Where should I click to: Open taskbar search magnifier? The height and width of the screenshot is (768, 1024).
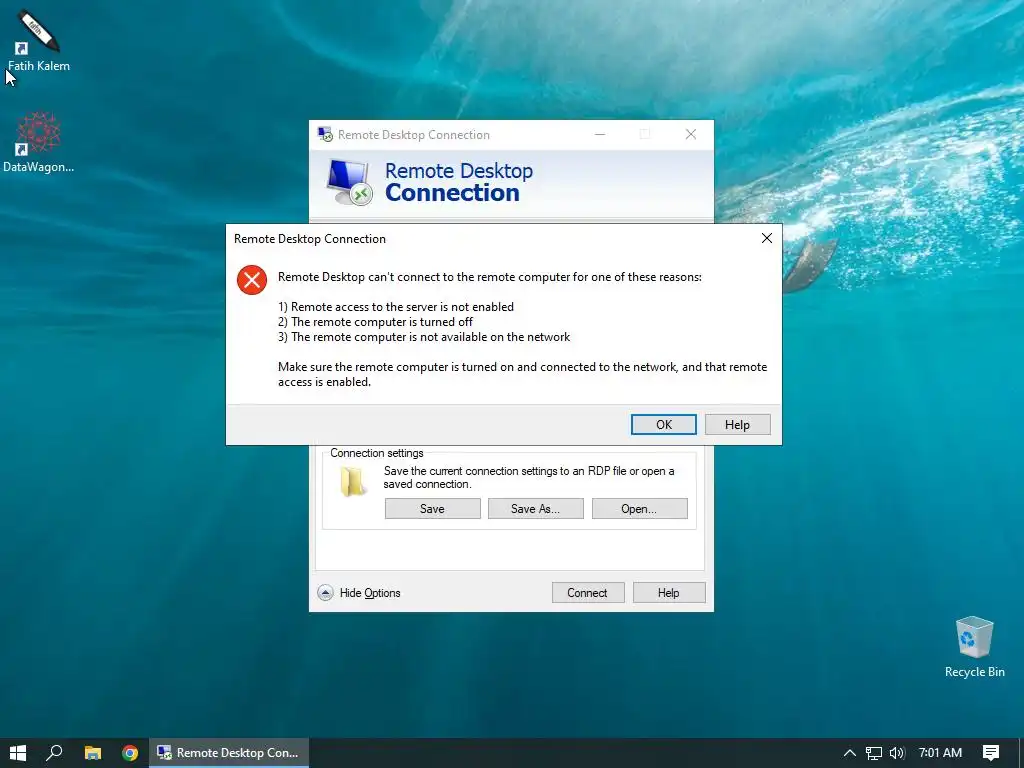coord(54,753)
